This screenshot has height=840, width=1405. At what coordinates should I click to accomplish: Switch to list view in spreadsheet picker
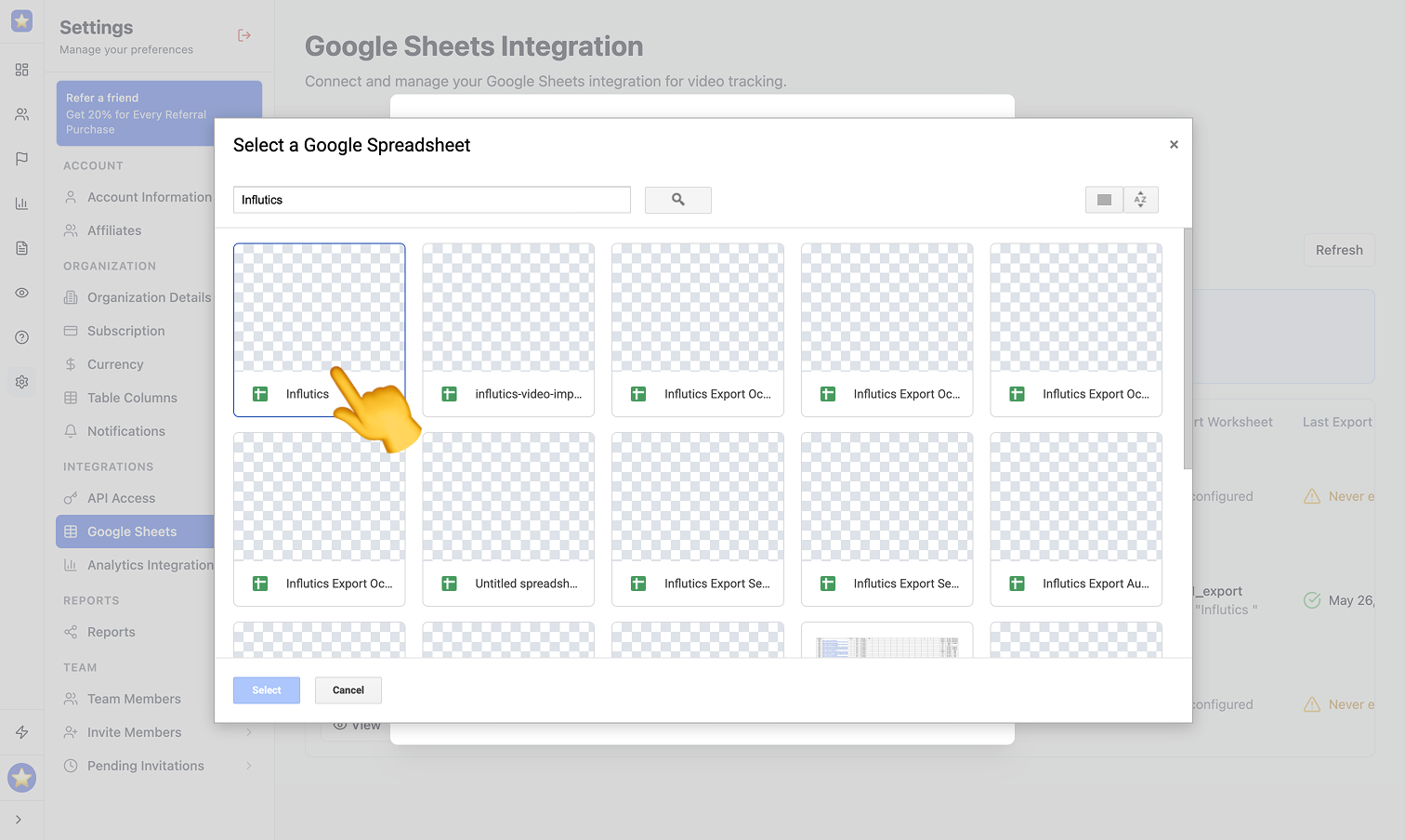(1104, 200)
